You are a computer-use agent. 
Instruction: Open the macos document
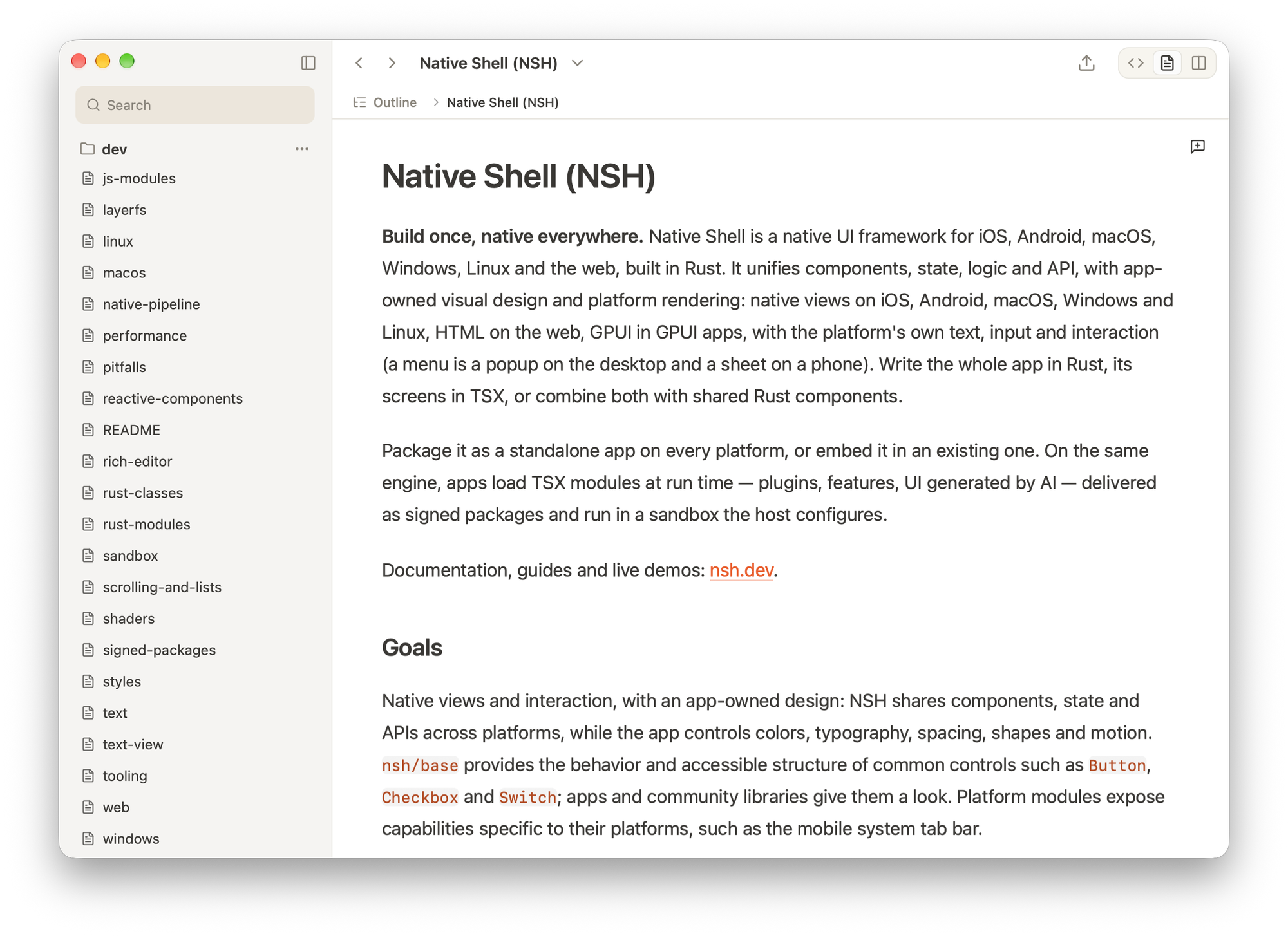(x=195, y=273)
